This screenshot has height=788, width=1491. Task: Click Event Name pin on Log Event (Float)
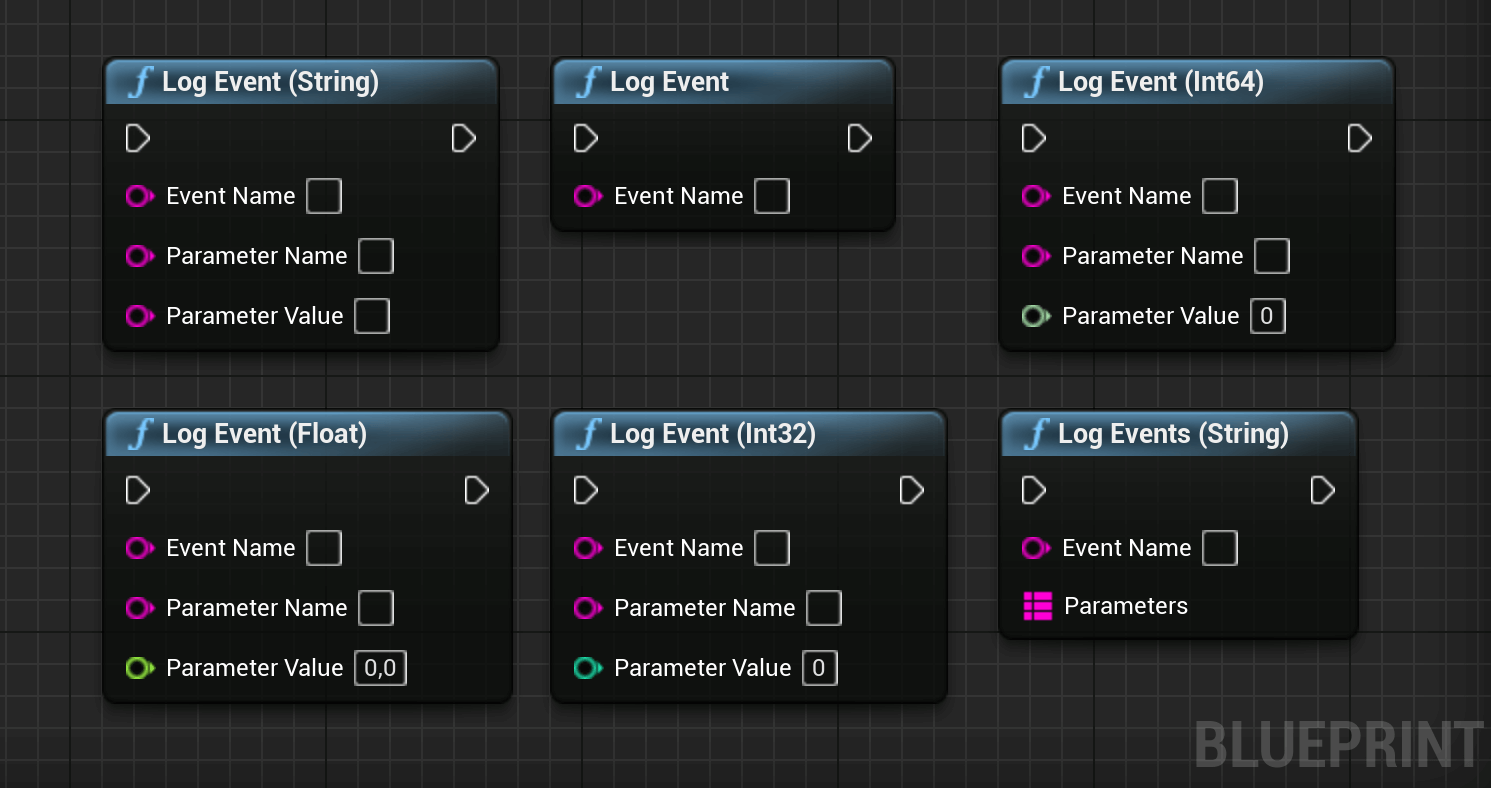pos(140,548)
